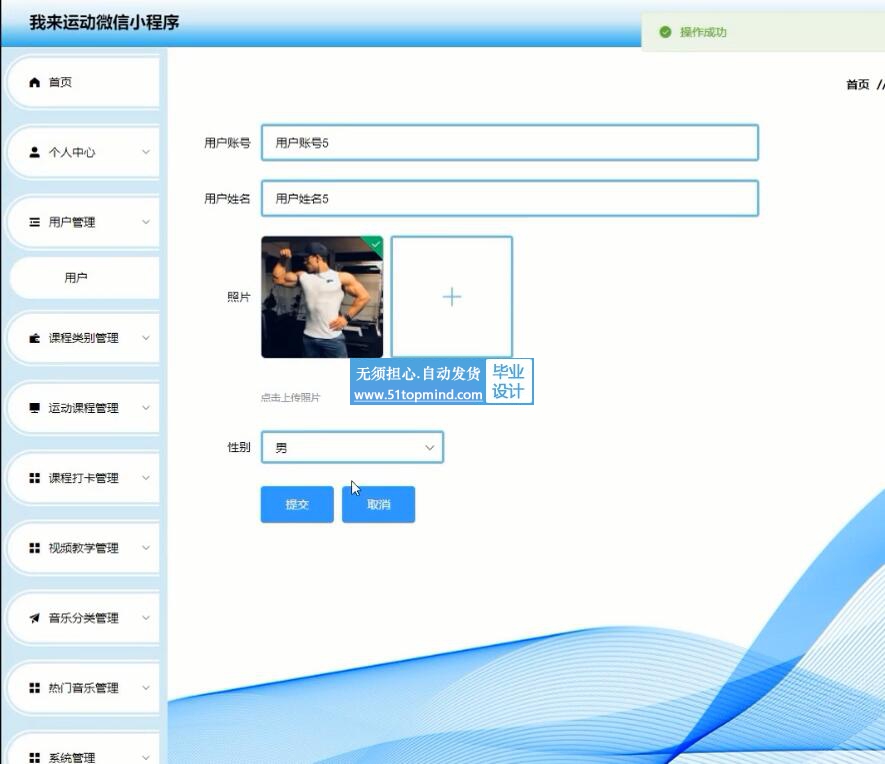The height and width of the screenshot is (764, 885).
Task: Click the paper-plane icon for 音乐分类管理
Action: pos(34,618)
